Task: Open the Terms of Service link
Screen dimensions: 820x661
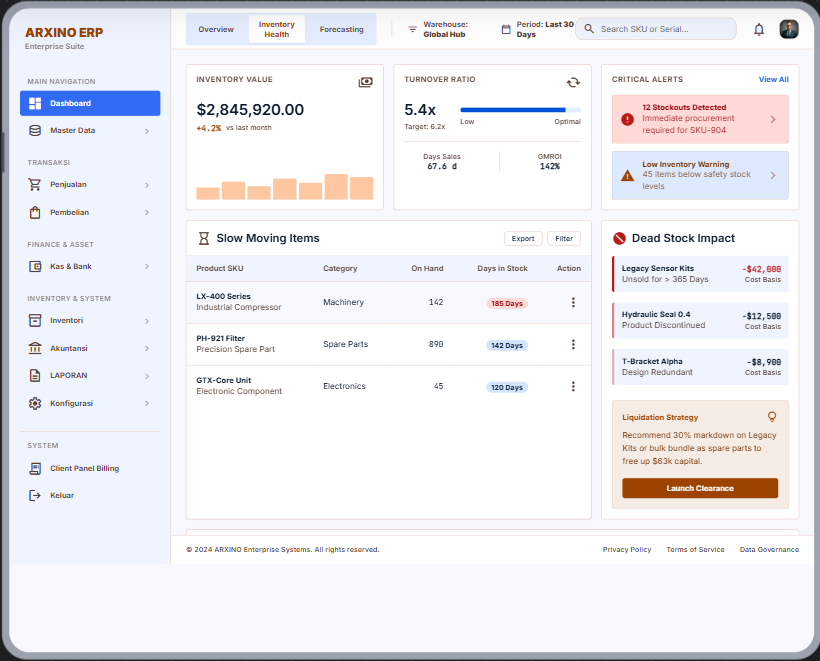Action: (x=695, y=550)
